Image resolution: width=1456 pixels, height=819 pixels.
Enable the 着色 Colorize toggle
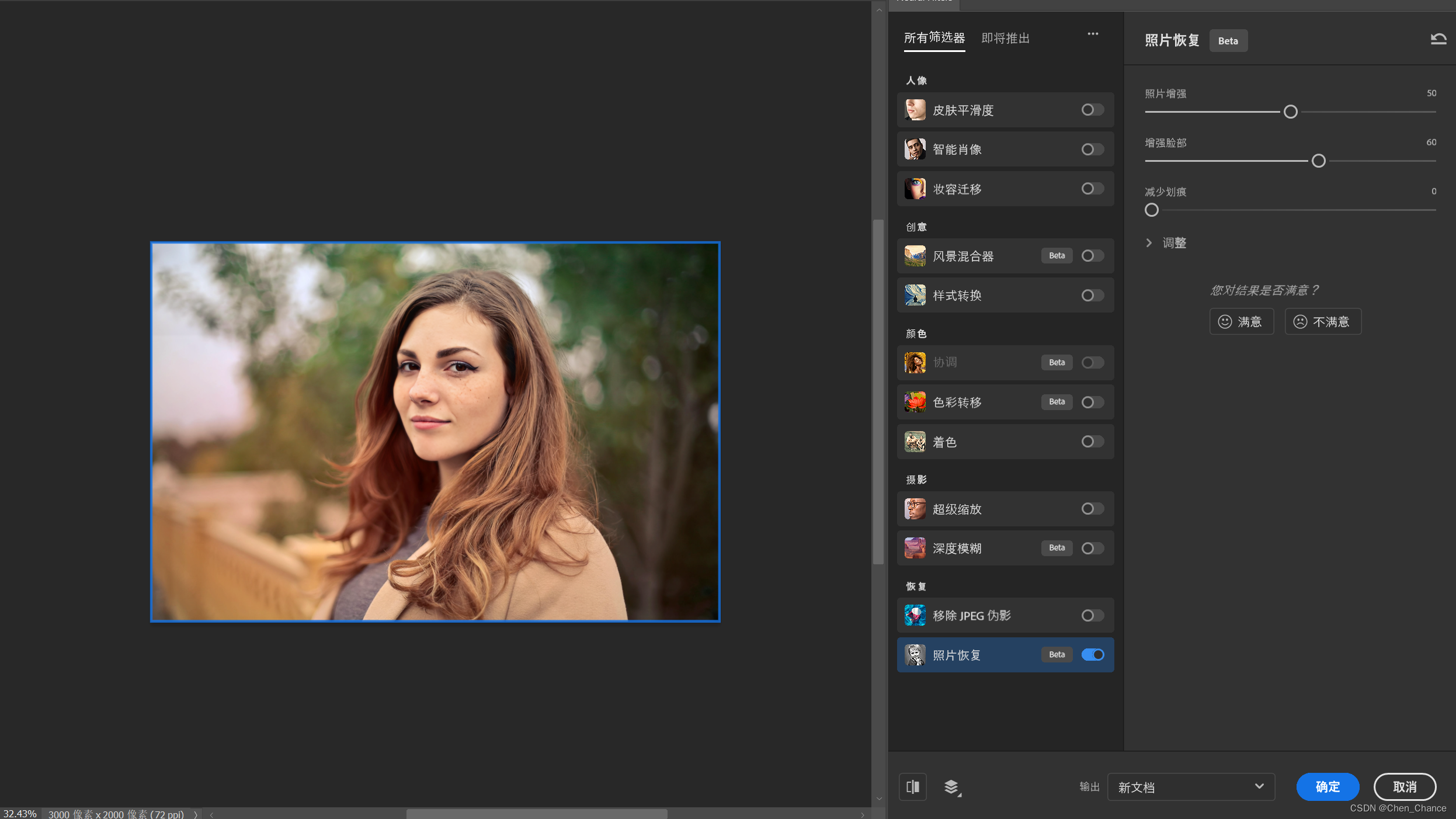[1092, 442]
